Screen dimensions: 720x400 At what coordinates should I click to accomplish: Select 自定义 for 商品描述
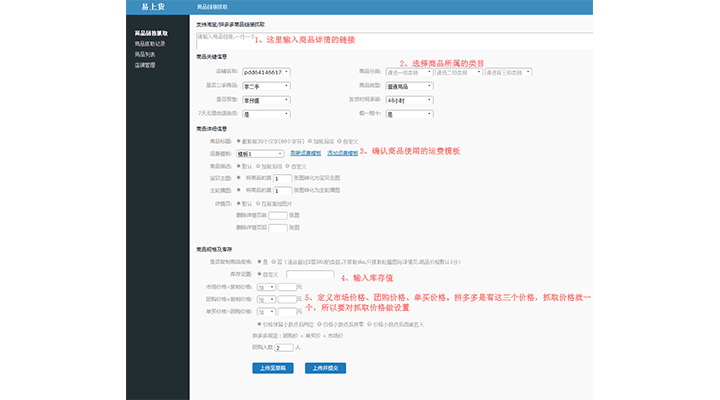[x=287, y=166]
